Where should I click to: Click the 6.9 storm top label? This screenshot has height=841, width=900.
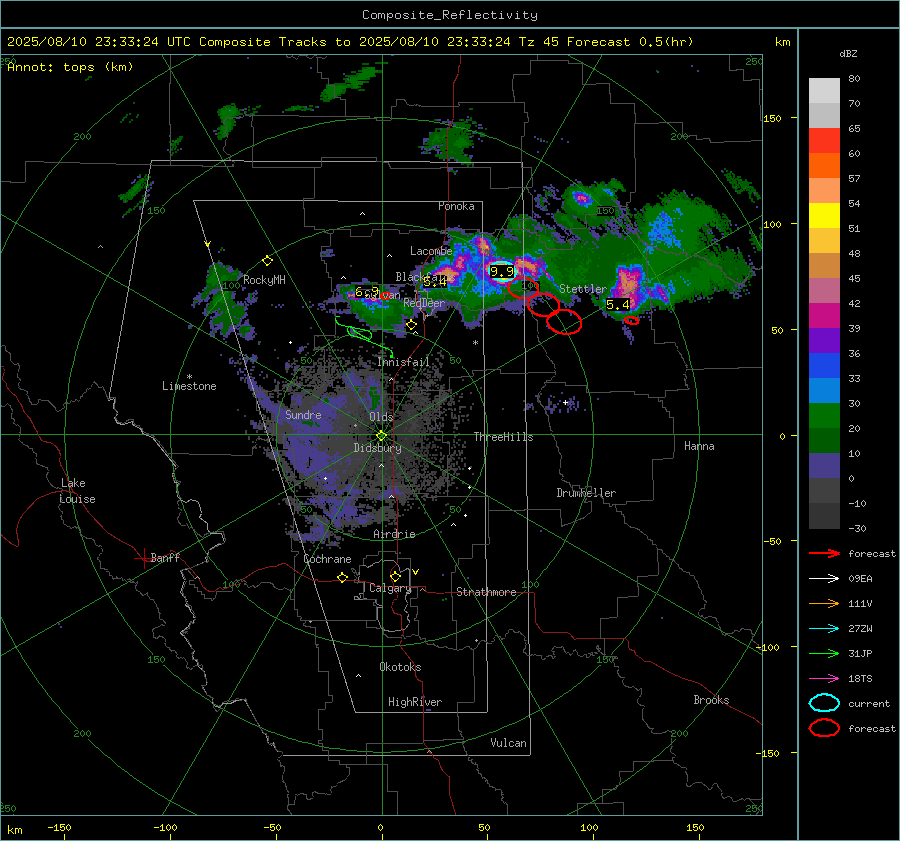[367, 292]
